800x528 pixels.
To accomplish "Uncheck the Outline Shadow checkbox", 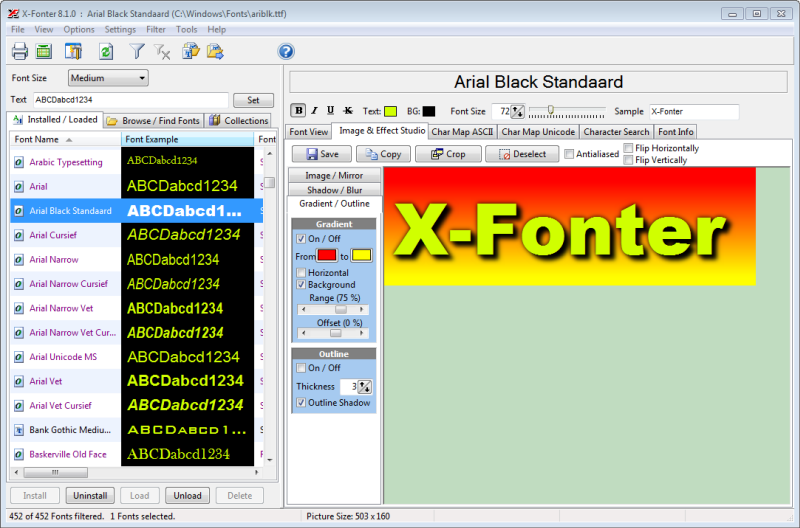I will point(301,403).
